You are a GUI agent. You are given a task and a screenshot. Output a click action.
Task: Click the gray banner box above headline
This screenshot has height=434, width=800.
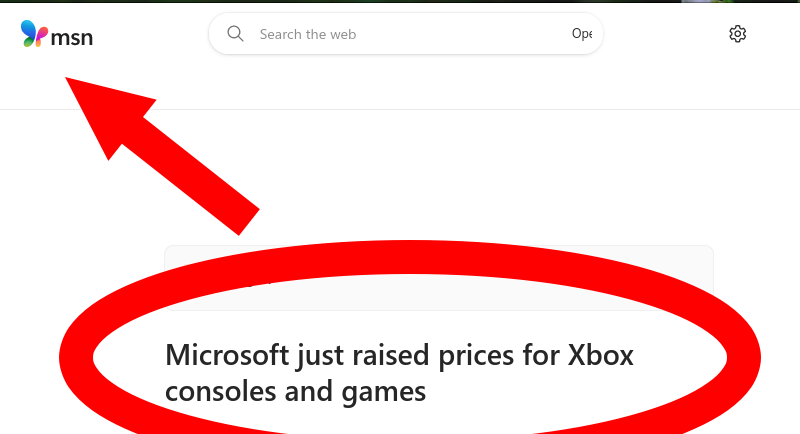438,278
